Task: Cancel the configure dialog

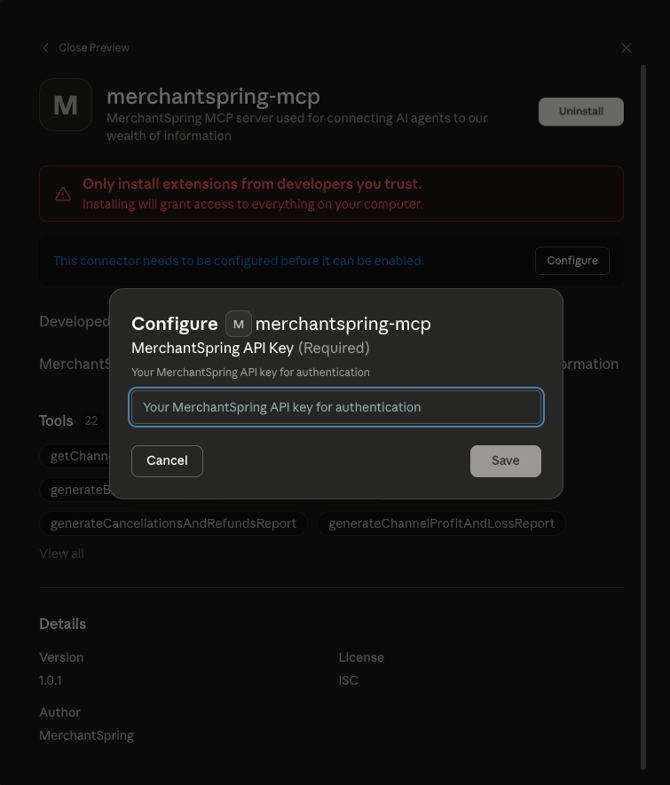Action: pos(167,461)
